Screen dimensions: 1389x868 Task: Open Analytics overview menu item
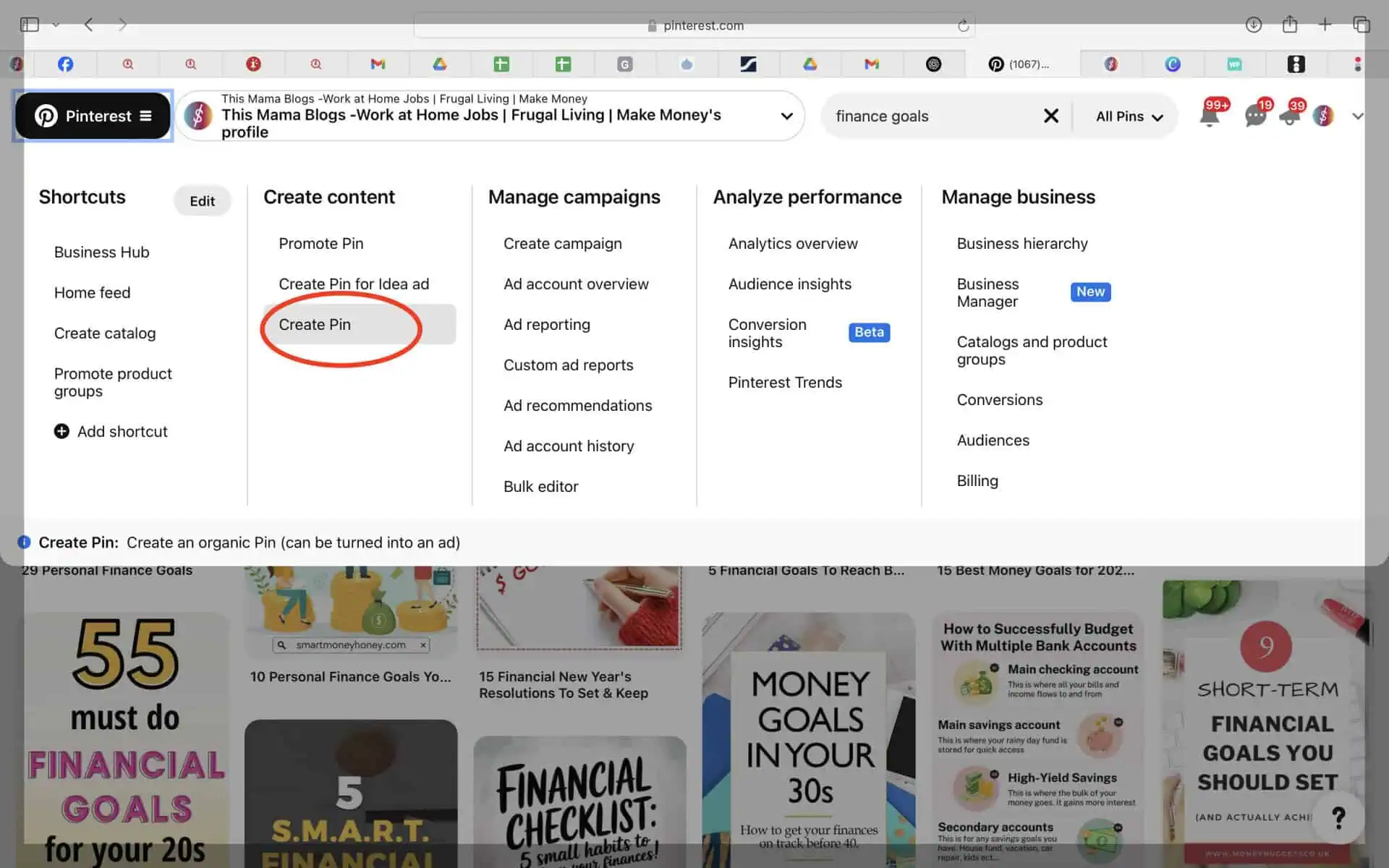pos(793,244)
